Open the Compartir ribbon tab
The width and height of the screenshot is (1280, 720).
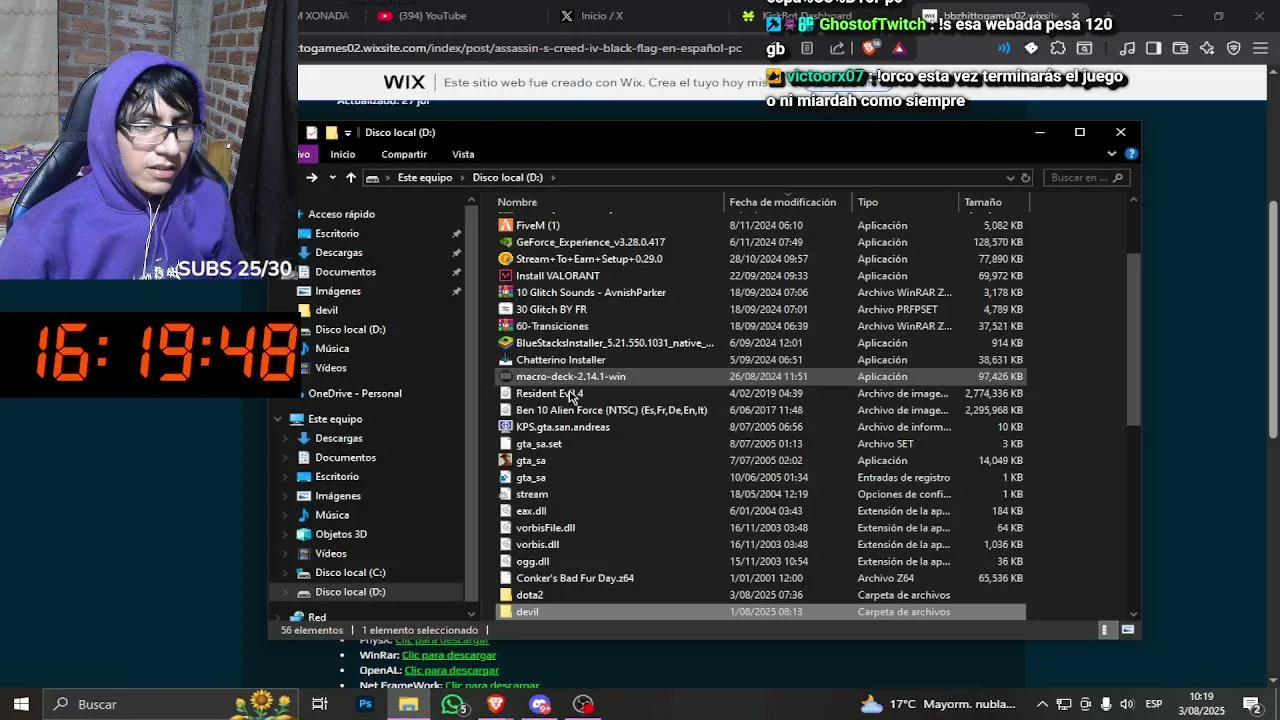[404, 154]
